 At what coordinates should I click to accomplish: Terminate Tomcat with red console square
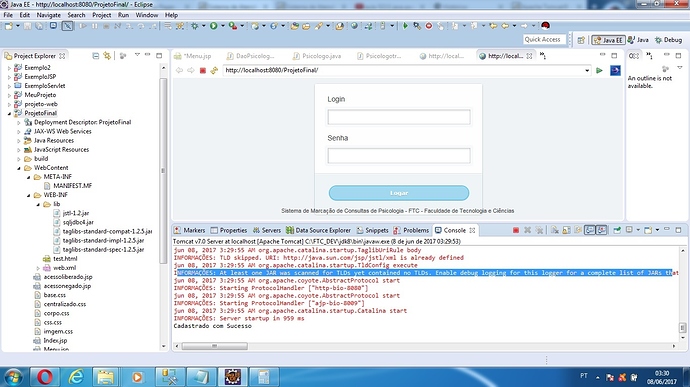click(x=516, y=230)
